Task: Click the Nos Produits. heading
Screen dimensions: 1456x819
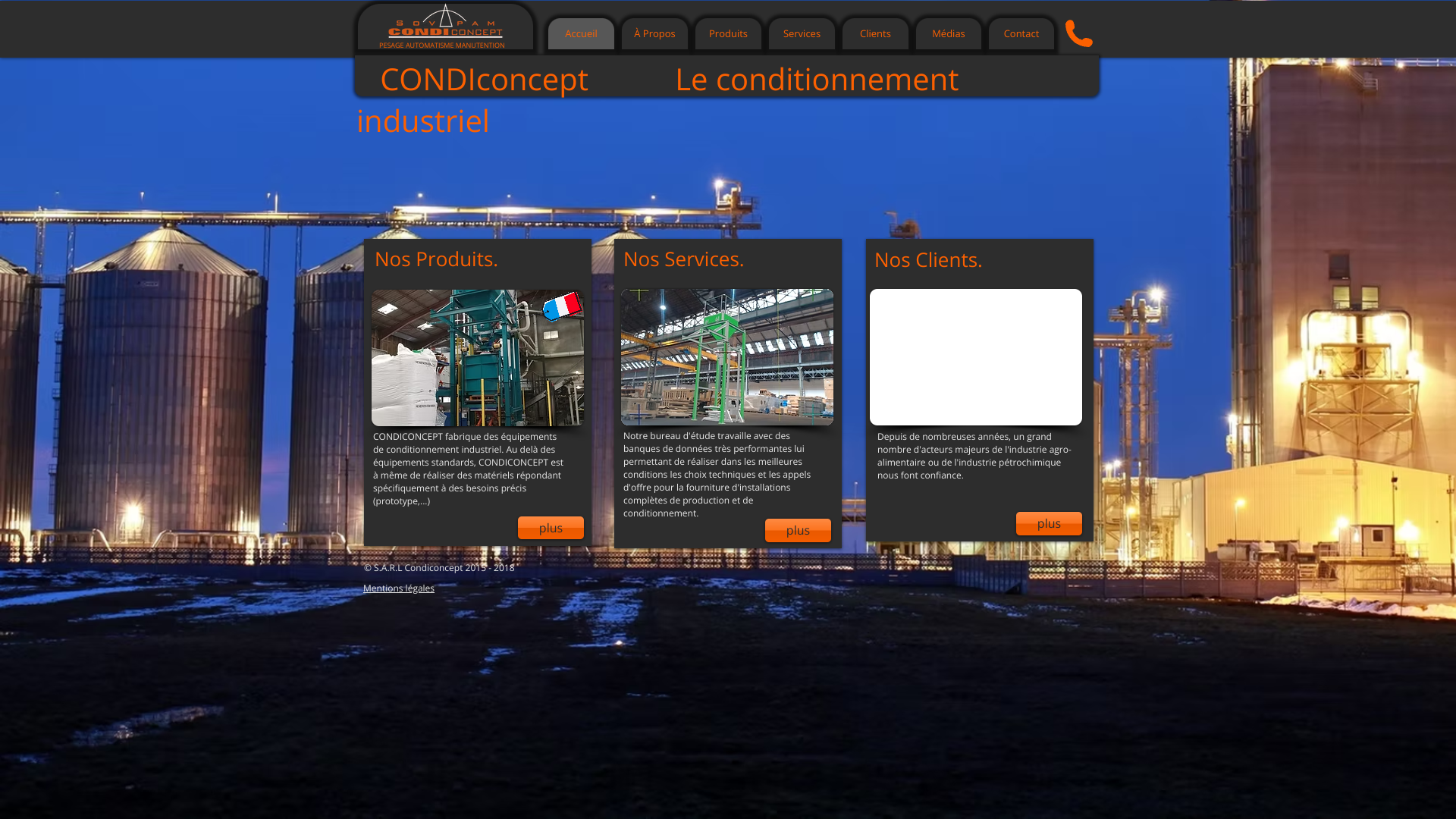Action: click(436, 259)
